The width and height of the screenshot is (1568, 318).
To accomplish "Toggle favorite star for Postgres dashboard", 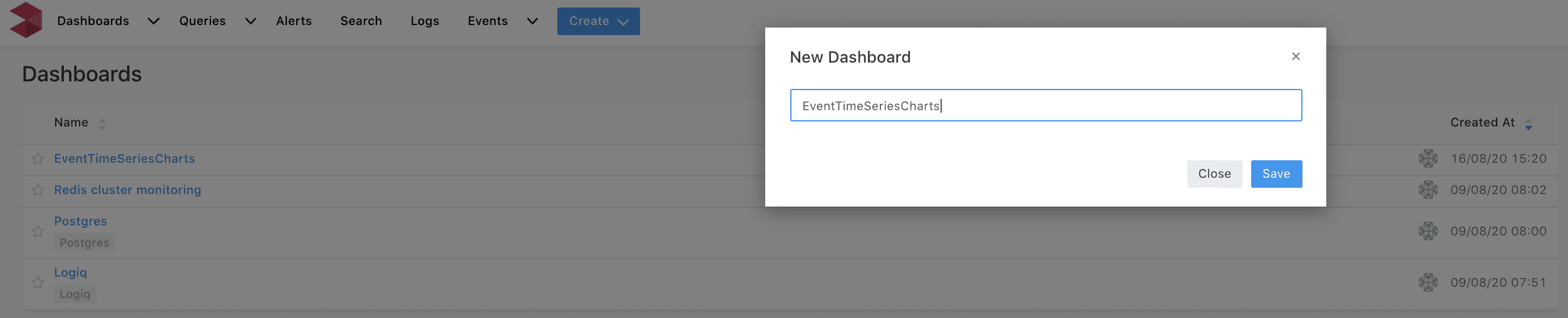I will 38,232.
